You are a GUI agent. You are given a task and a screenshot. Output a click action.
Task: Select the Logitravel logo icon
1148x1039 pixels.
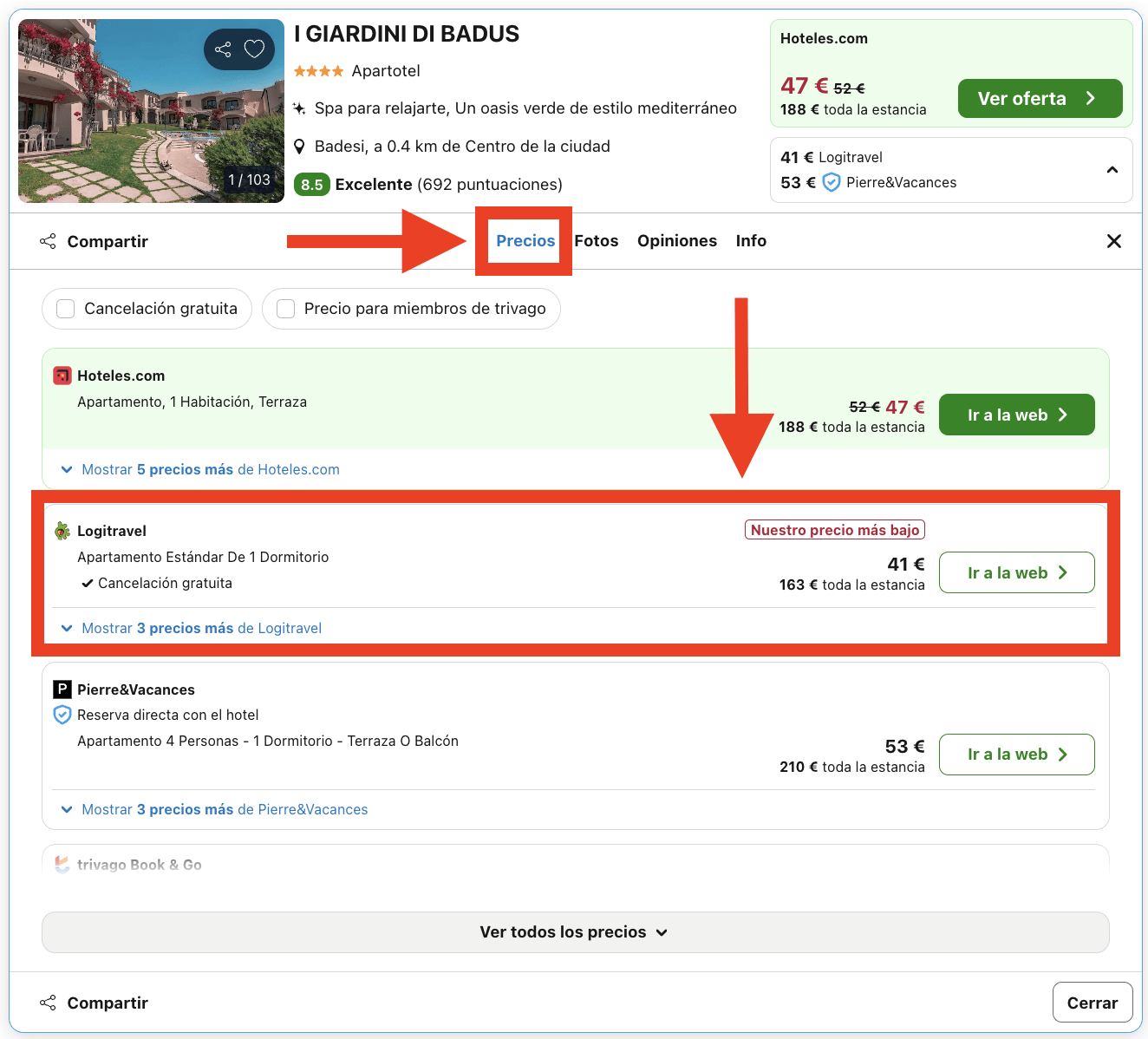click(x=62, y=530)
